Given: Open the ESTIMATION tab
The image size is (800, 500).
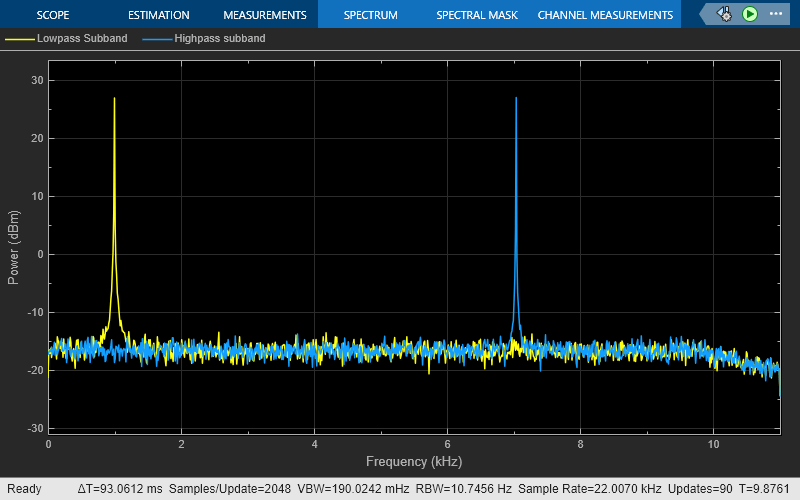Looking at the screenshot, I should click(159, 15).
